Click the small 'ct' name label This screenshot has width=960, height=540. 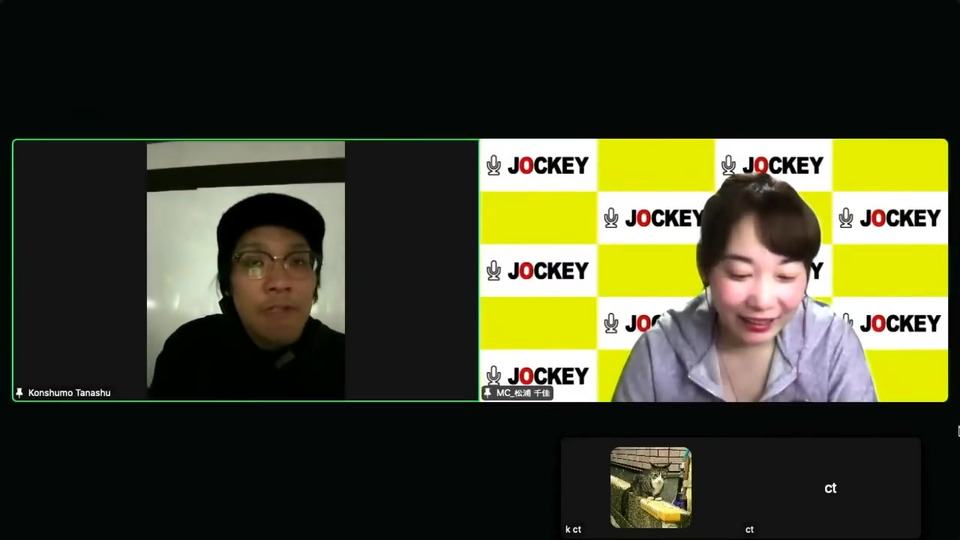pyautogui.click(x=749, y=530)
